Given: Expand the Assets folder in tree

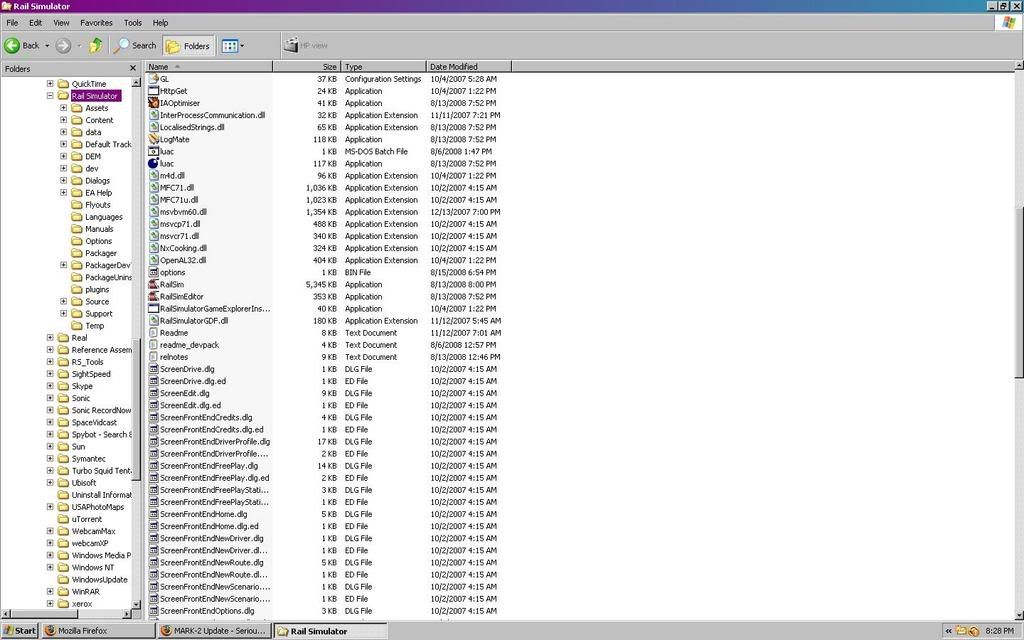Looking at the screenshot, I should tap(64, 108).
